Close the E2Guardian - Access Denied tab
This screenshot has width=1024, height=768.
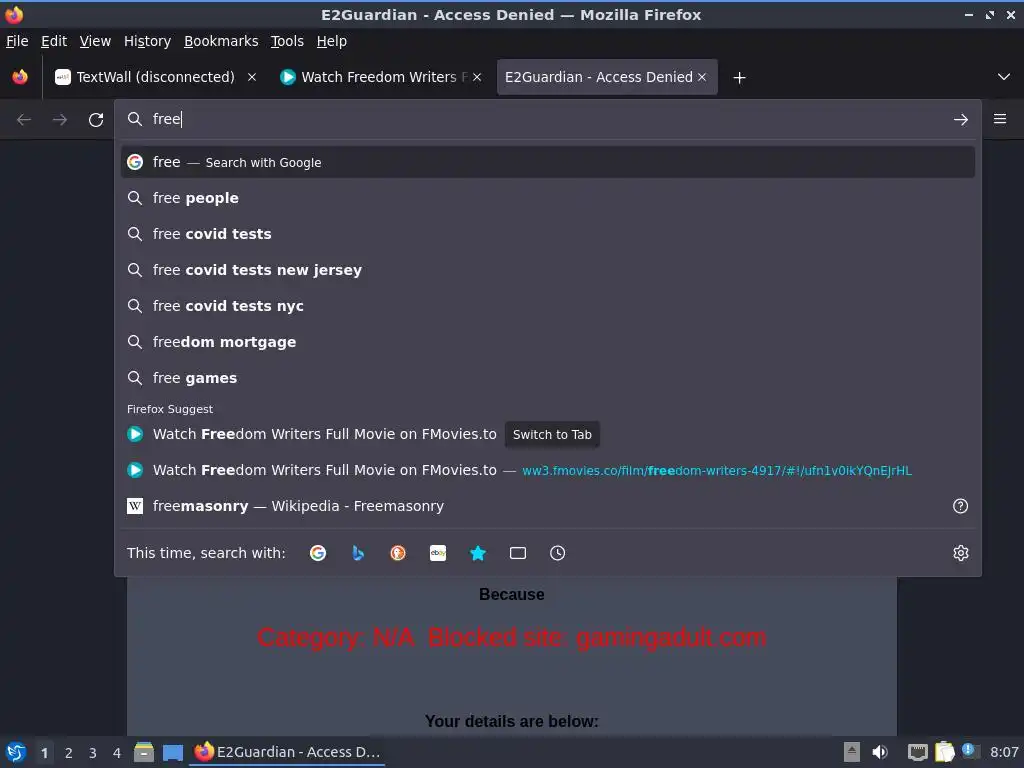pos(702,77)
